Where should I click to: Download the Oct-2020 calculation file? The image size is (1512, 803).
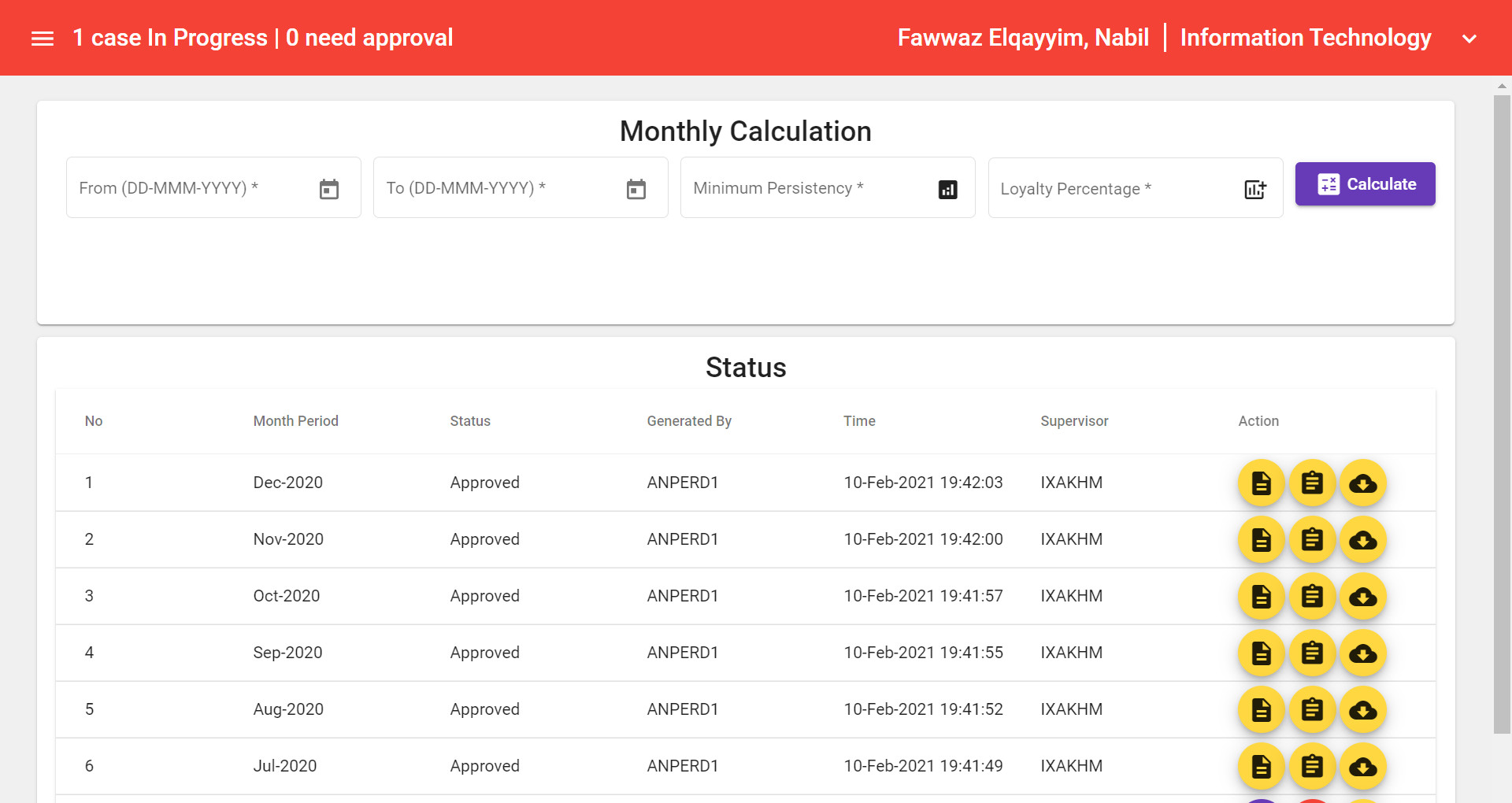pyautogui.click(x=1363, y=596)
